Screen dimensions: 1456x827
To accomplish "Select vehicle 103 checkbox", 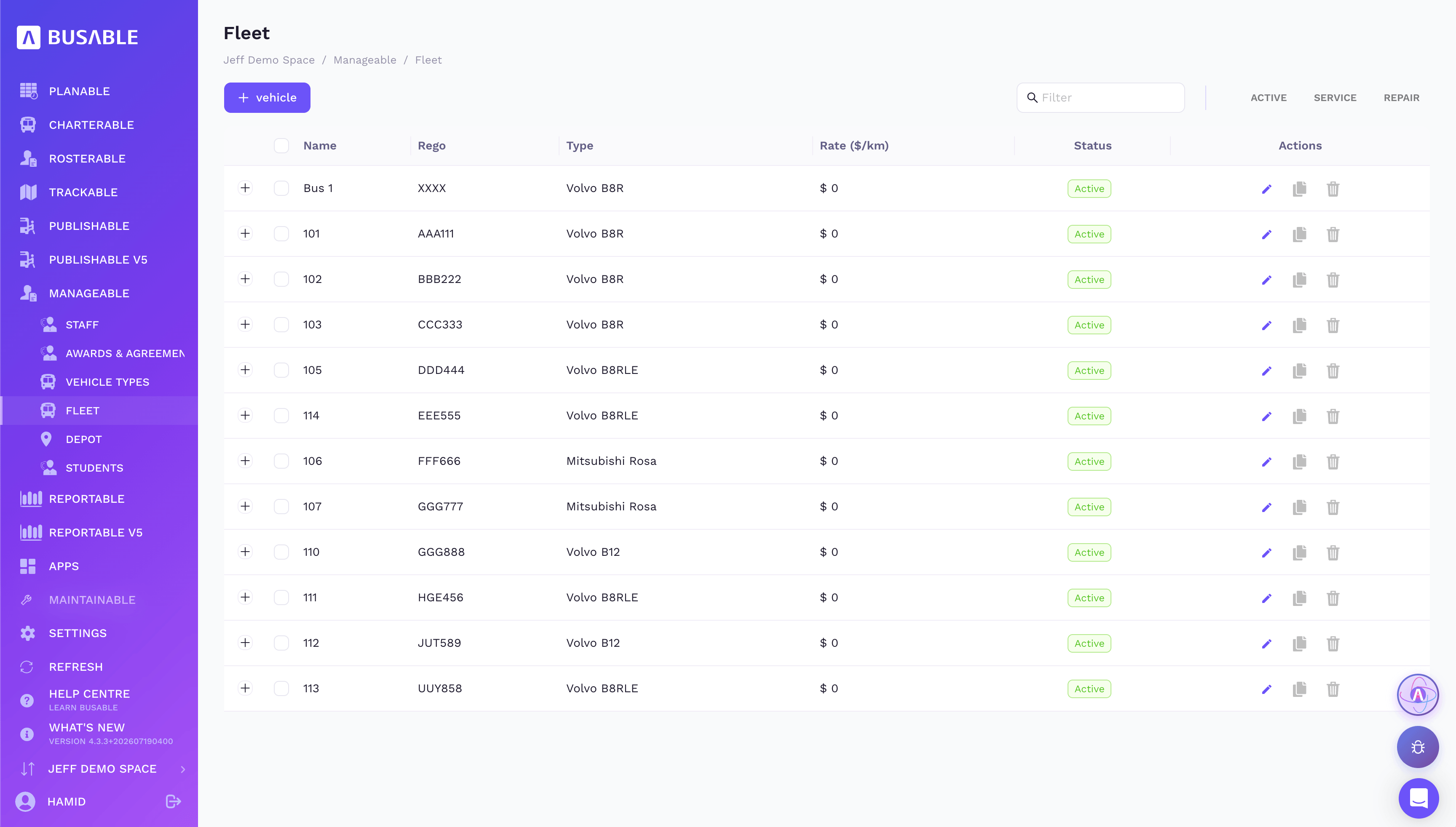I will [281, 324].
